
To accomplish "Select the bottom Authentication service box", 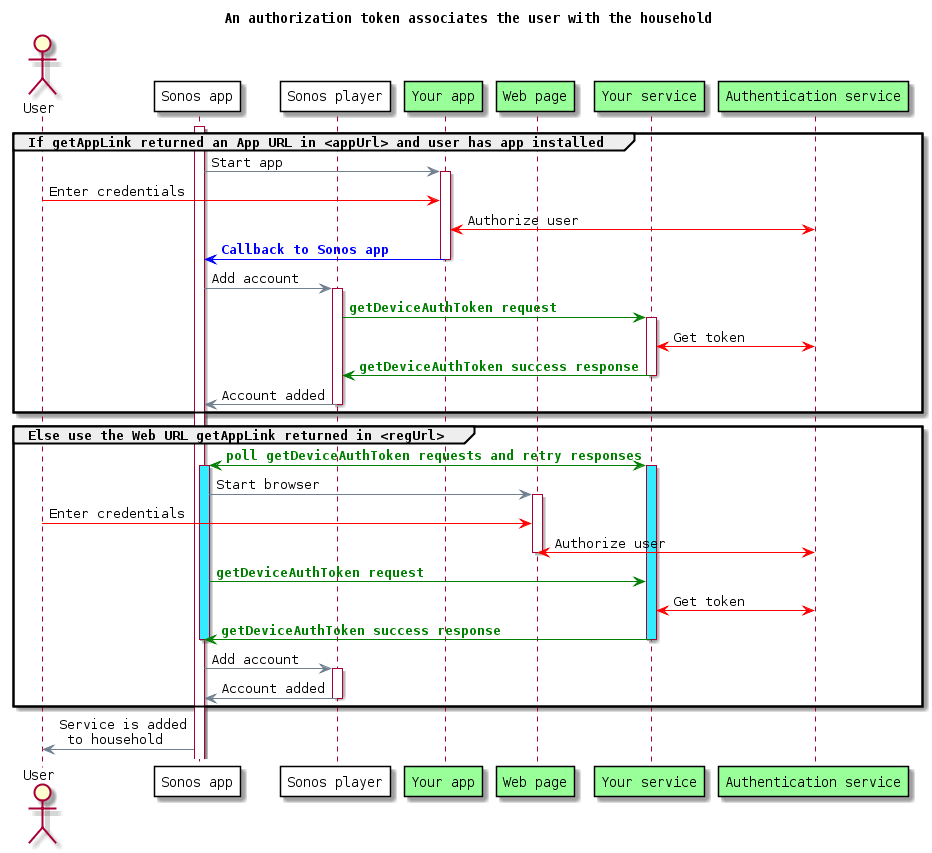I will pyautogui.click(x=813, y=782).
